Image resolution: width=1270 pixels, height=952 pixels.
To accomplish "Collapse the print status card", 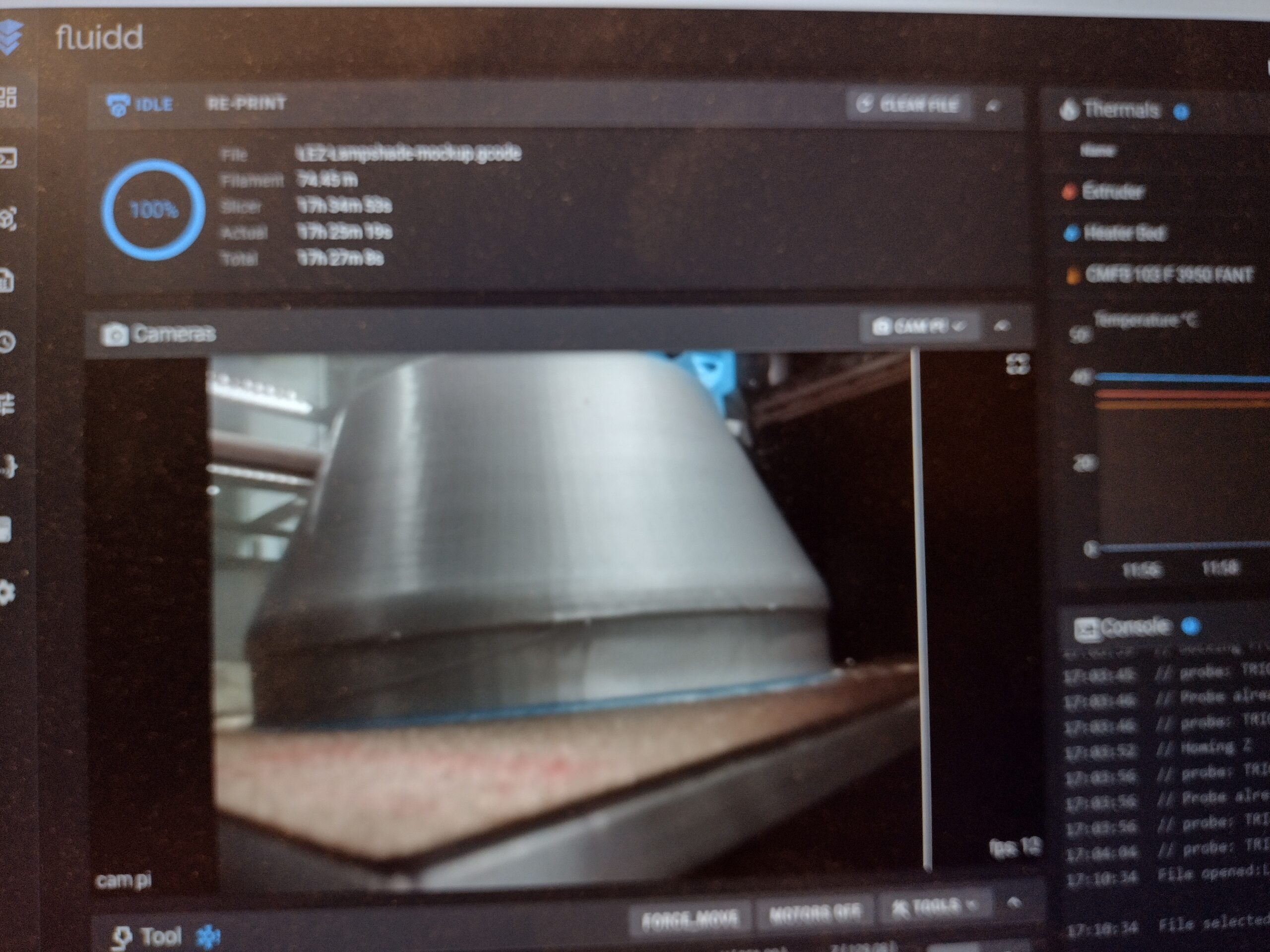I will 994,106.
